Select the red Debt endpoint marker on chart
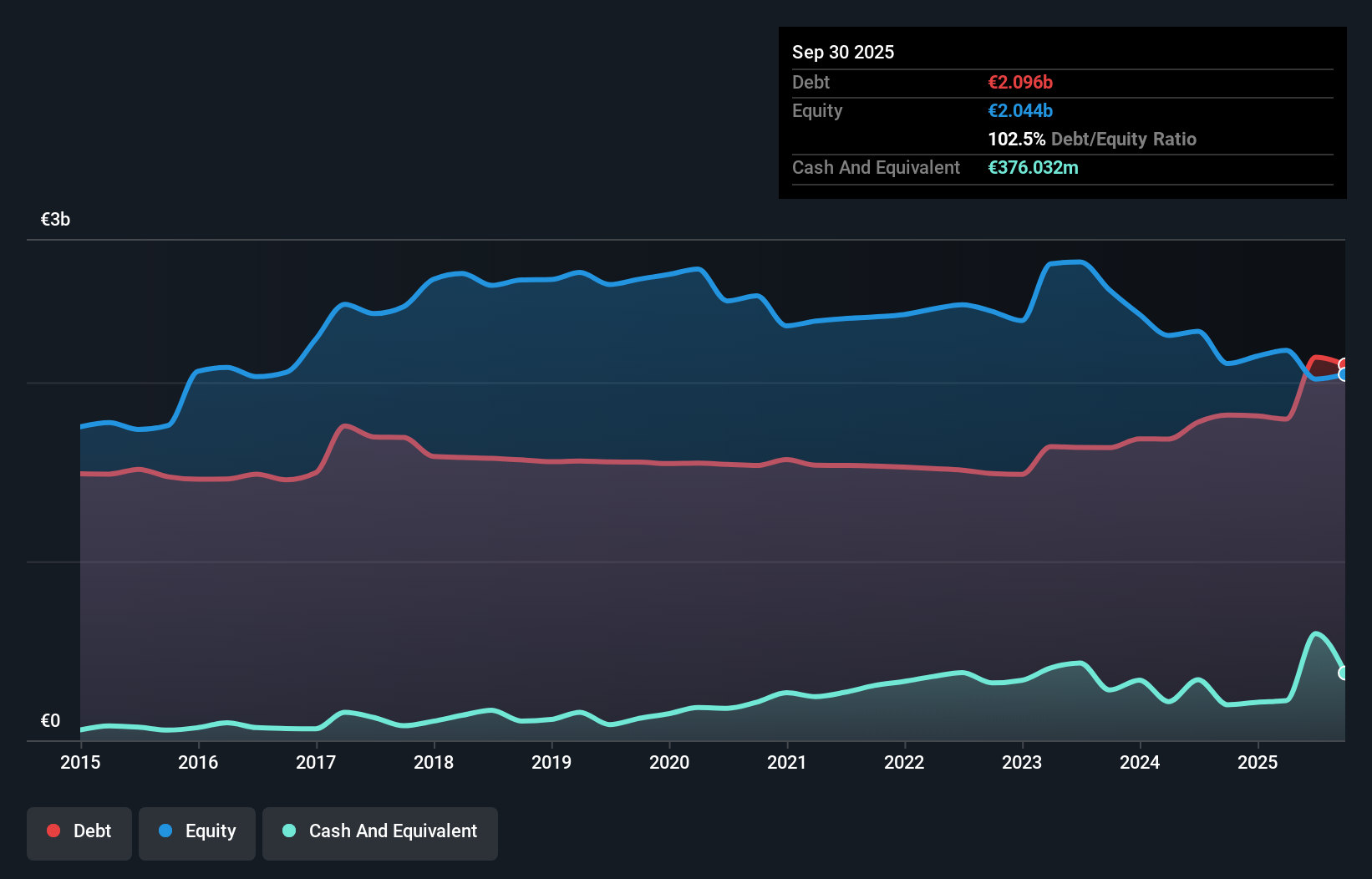1372x879 pixels. tap(1342, 364)
